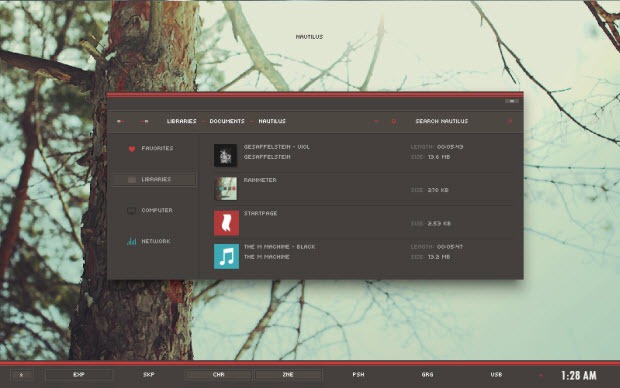Open Favorites in the sidebar
The width and height of the screenshot is (620, 388).
click(x=157, y=148)
